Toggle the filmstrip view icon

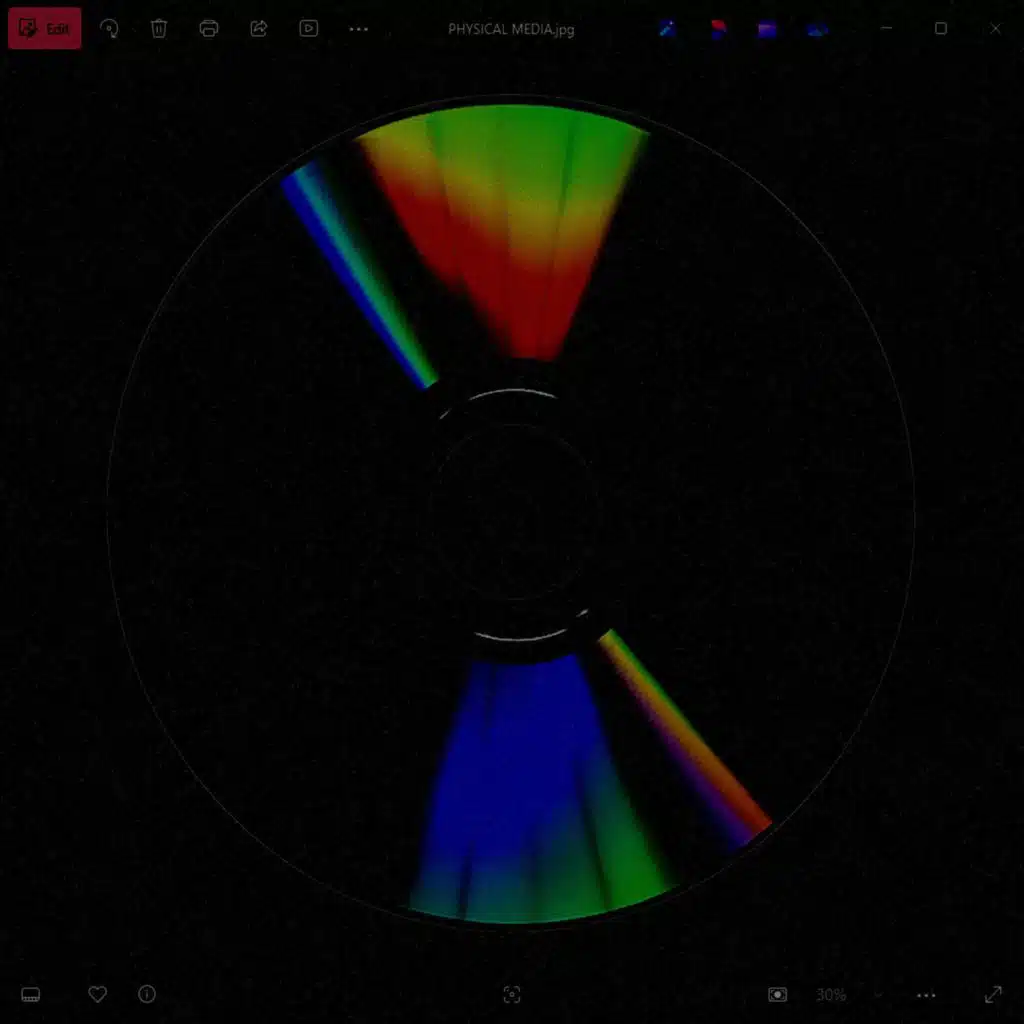pos(31,995)
